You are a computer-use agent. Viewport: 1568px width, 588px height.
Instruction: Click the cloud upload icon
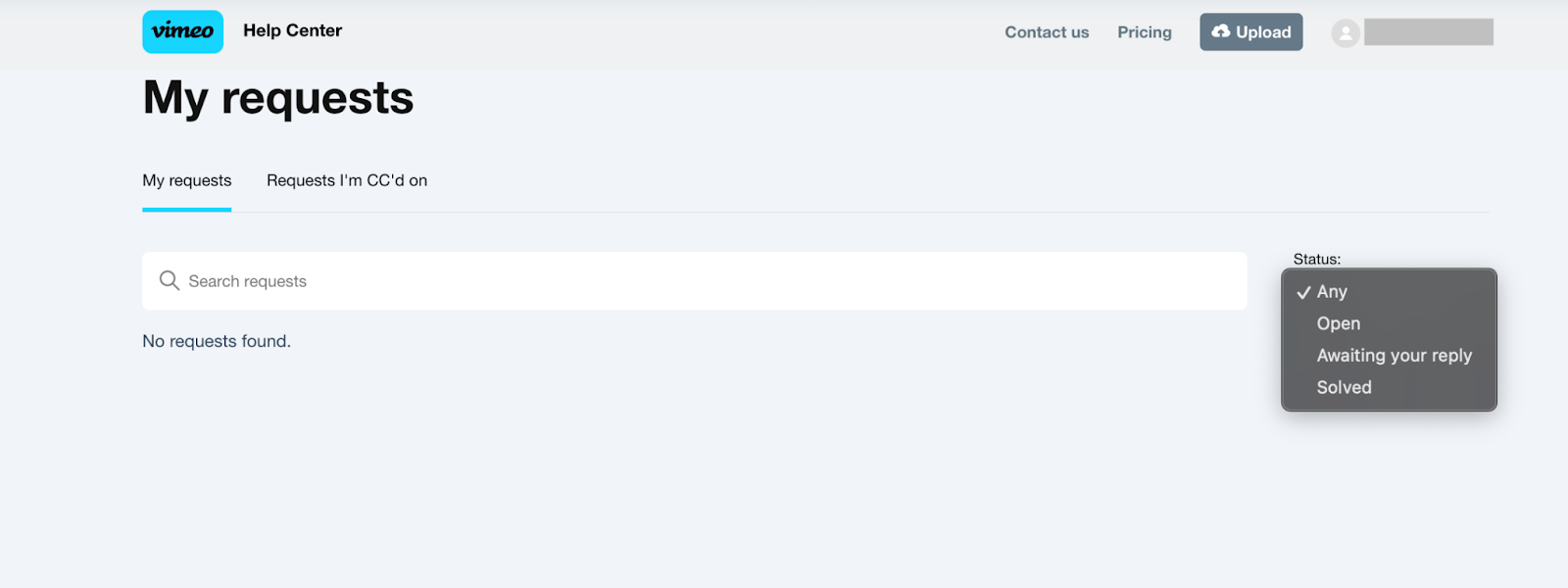point(1220,31)
